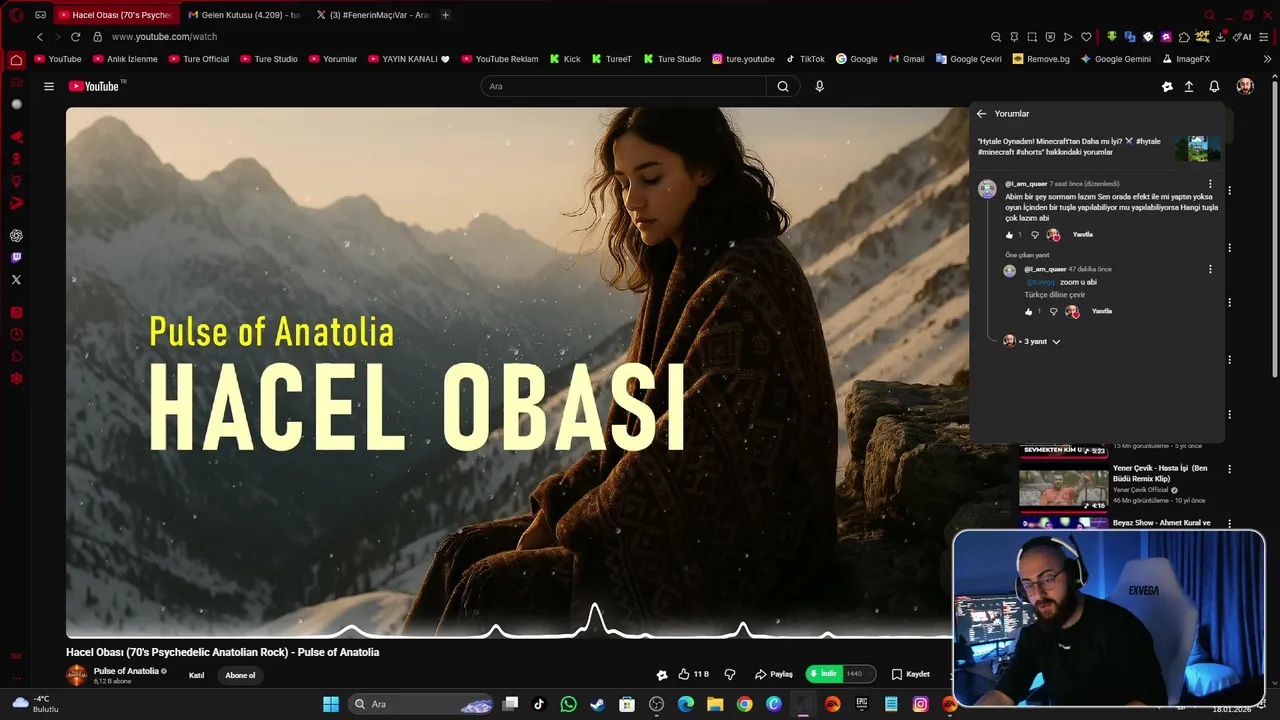Open Twitch in Opera sidebar
The image size is (1280, 720).
[16, 258]
